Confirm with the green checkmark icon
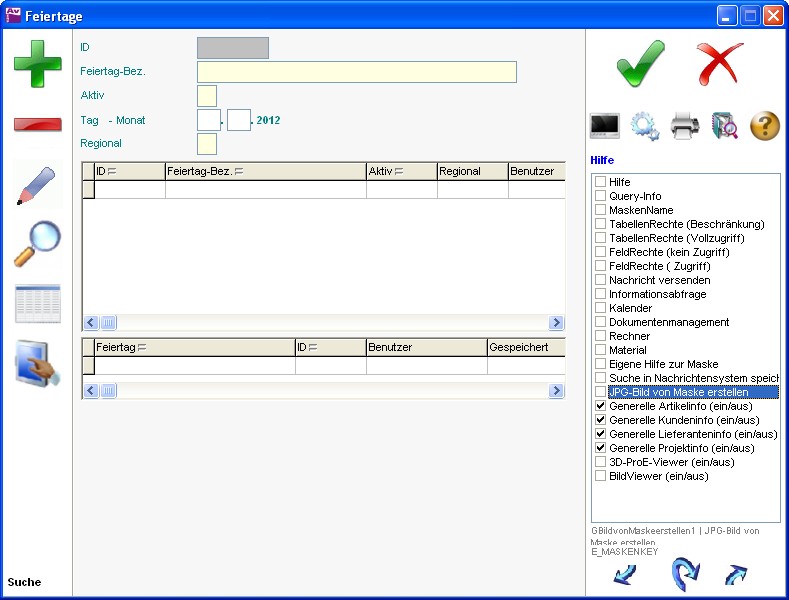This screenshot has width=789, height=600. [640, 64]
